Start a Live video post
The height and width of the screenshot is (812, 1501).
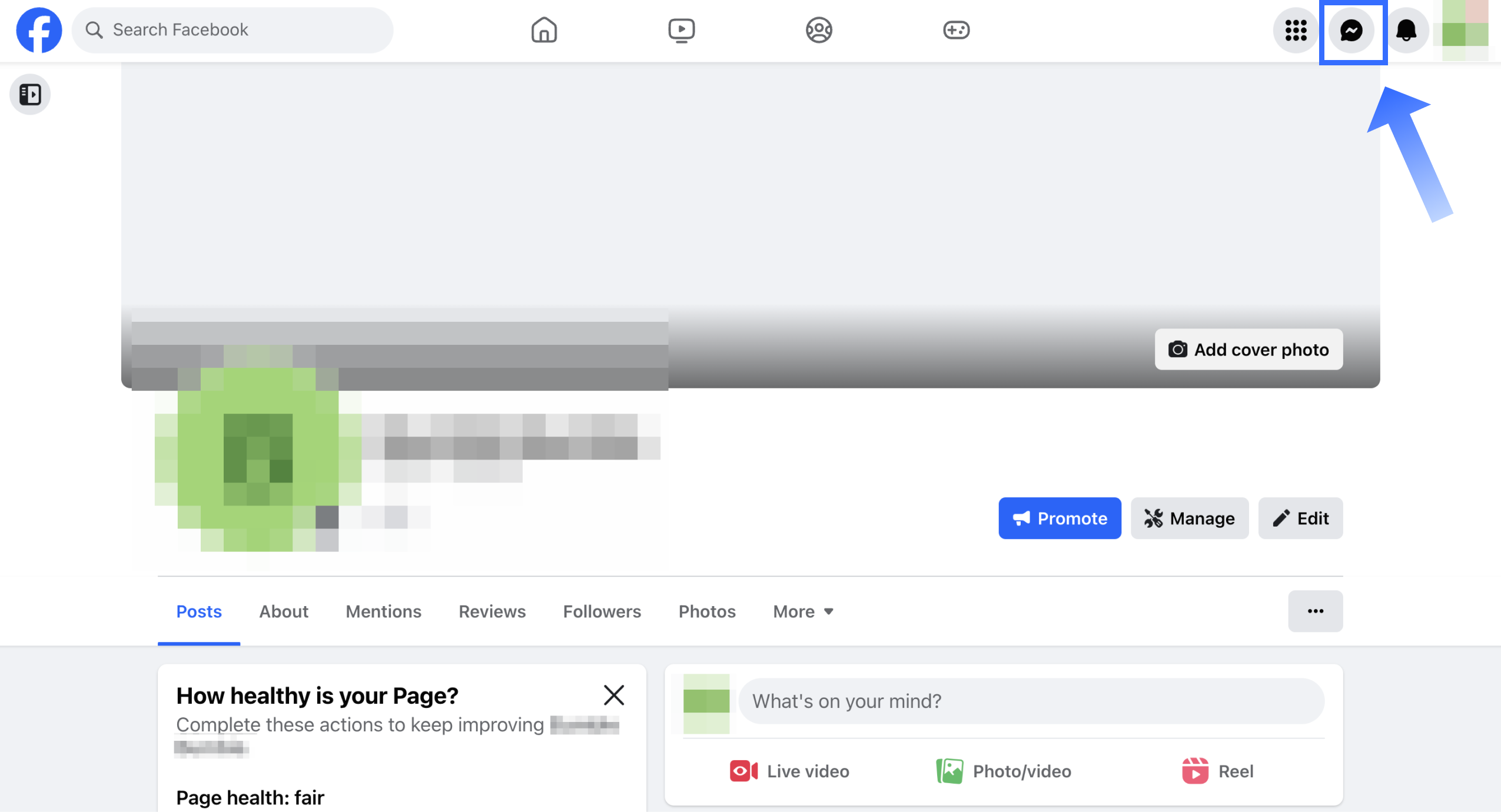789,771
